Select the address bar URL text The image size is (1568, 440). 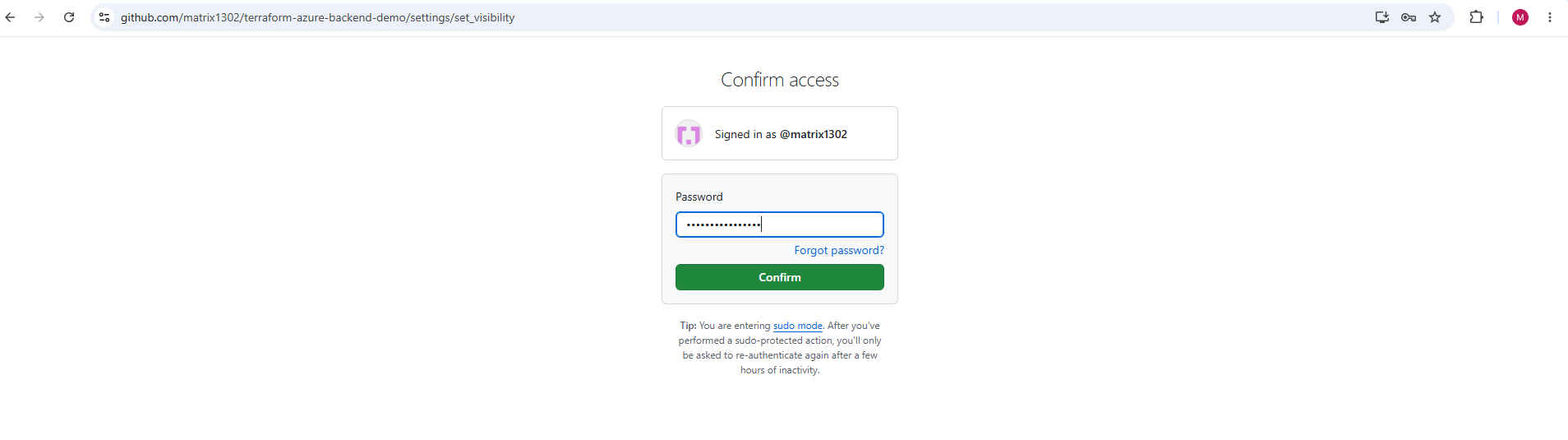(317, 17)
